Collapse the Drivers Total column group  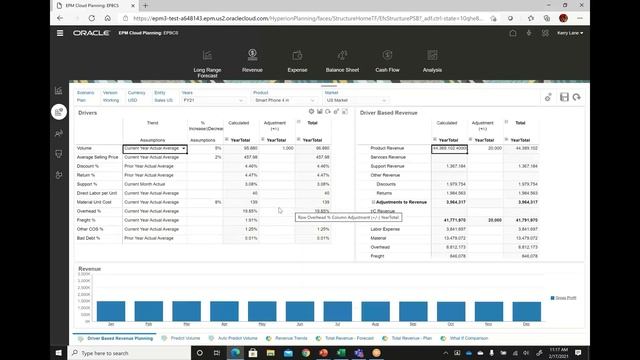[298, 122]
